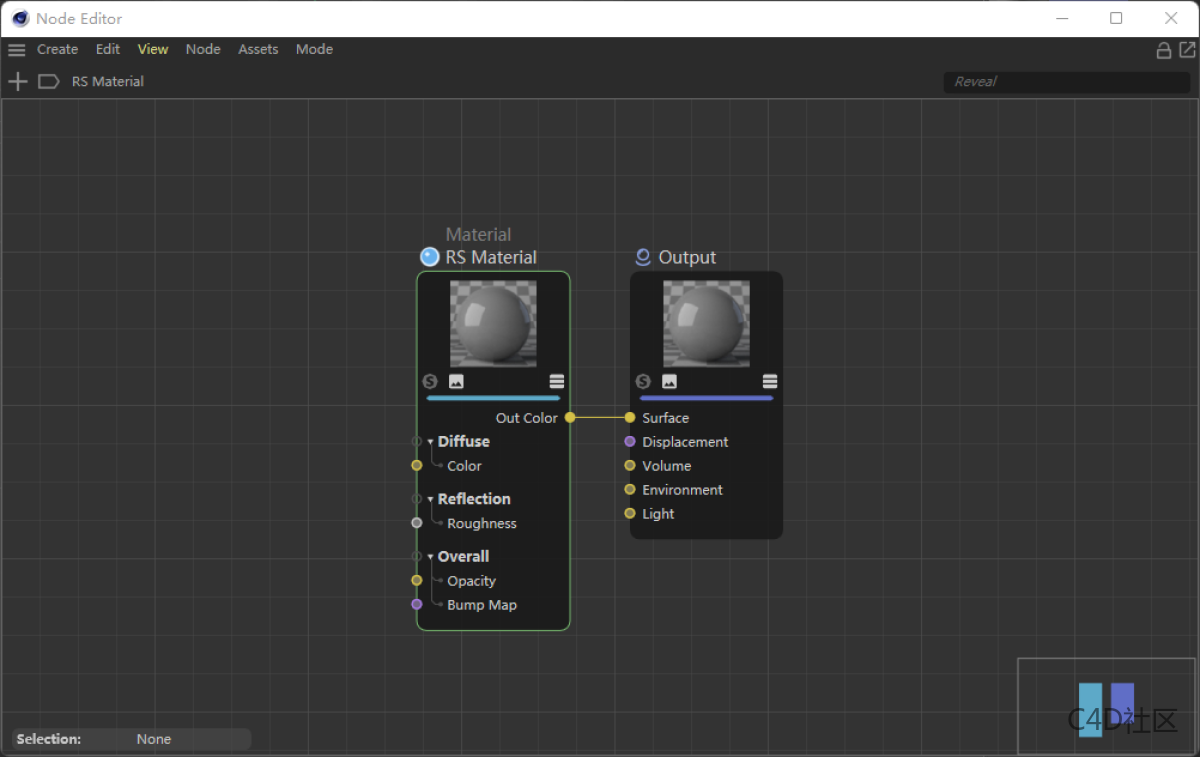Toggle the solo S icon on RS Material node
Image resolution: width=1200 pixels, height=757 pixels.
pos(430,381)
